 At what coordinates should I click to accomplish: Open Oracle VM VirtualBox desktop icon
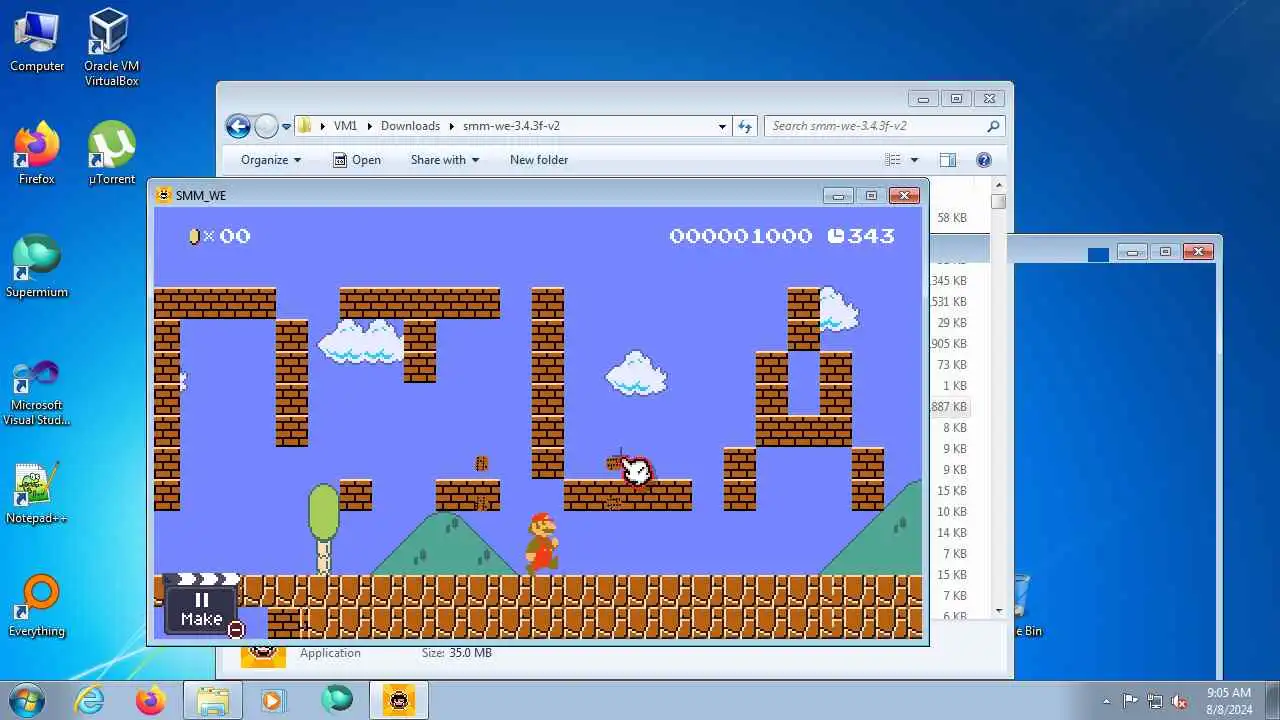click(111, 47)
